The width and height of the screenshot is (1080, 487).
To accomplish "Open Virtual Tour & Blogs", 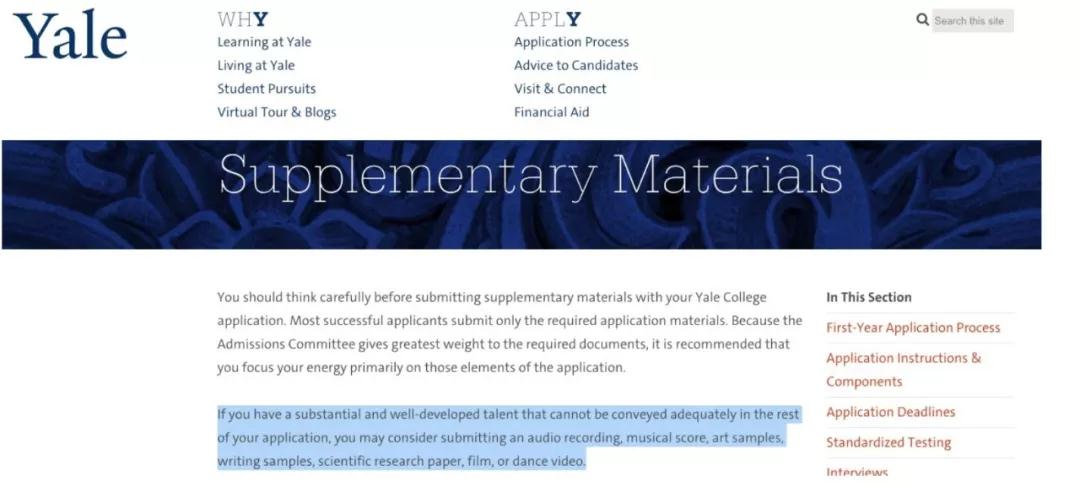I will [x=277, y=112].
